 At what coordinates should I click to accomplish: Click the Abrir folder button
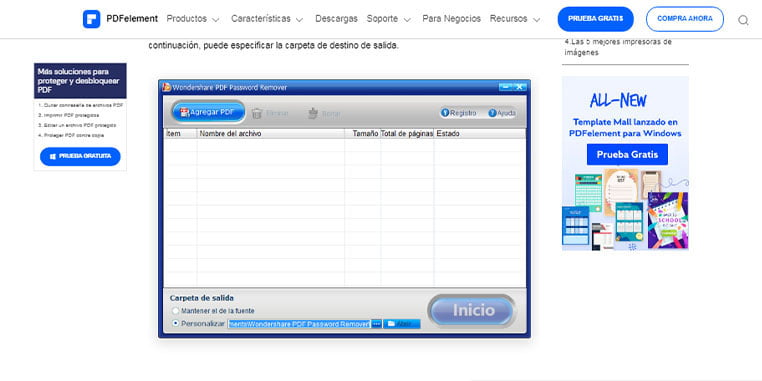[x=401, y=324]
